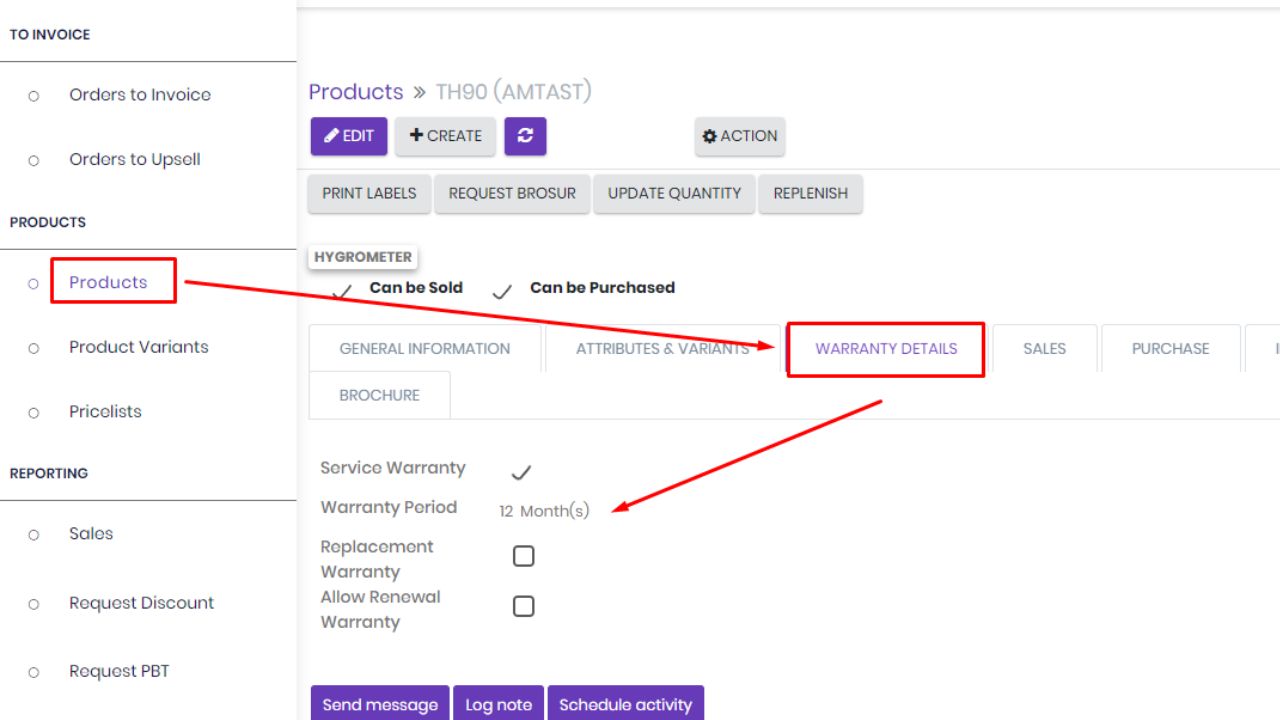The width and height of the screenshot is (1280, 720).
Task: Open Orders to Invoice menu item
Action: (x=140, y=95)
